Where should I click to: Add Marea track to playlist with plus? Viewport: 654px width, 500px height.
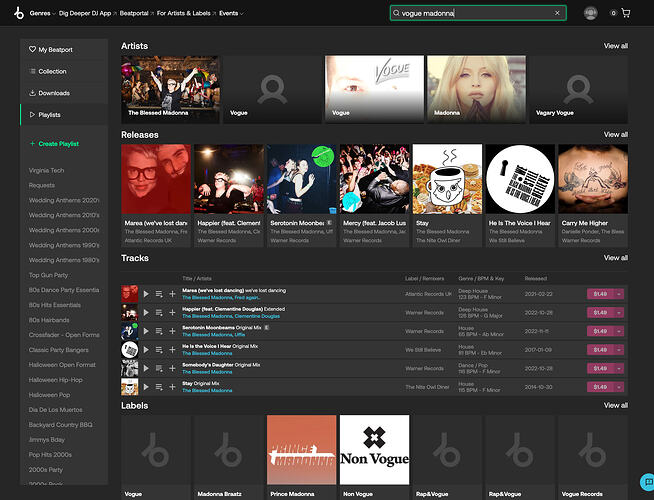(172, 294)
